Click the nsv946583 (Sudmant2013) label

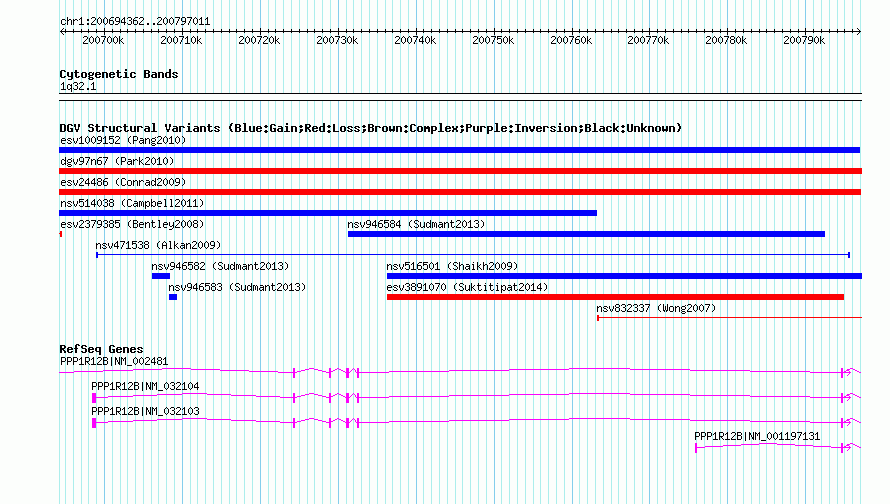point(237,287)
